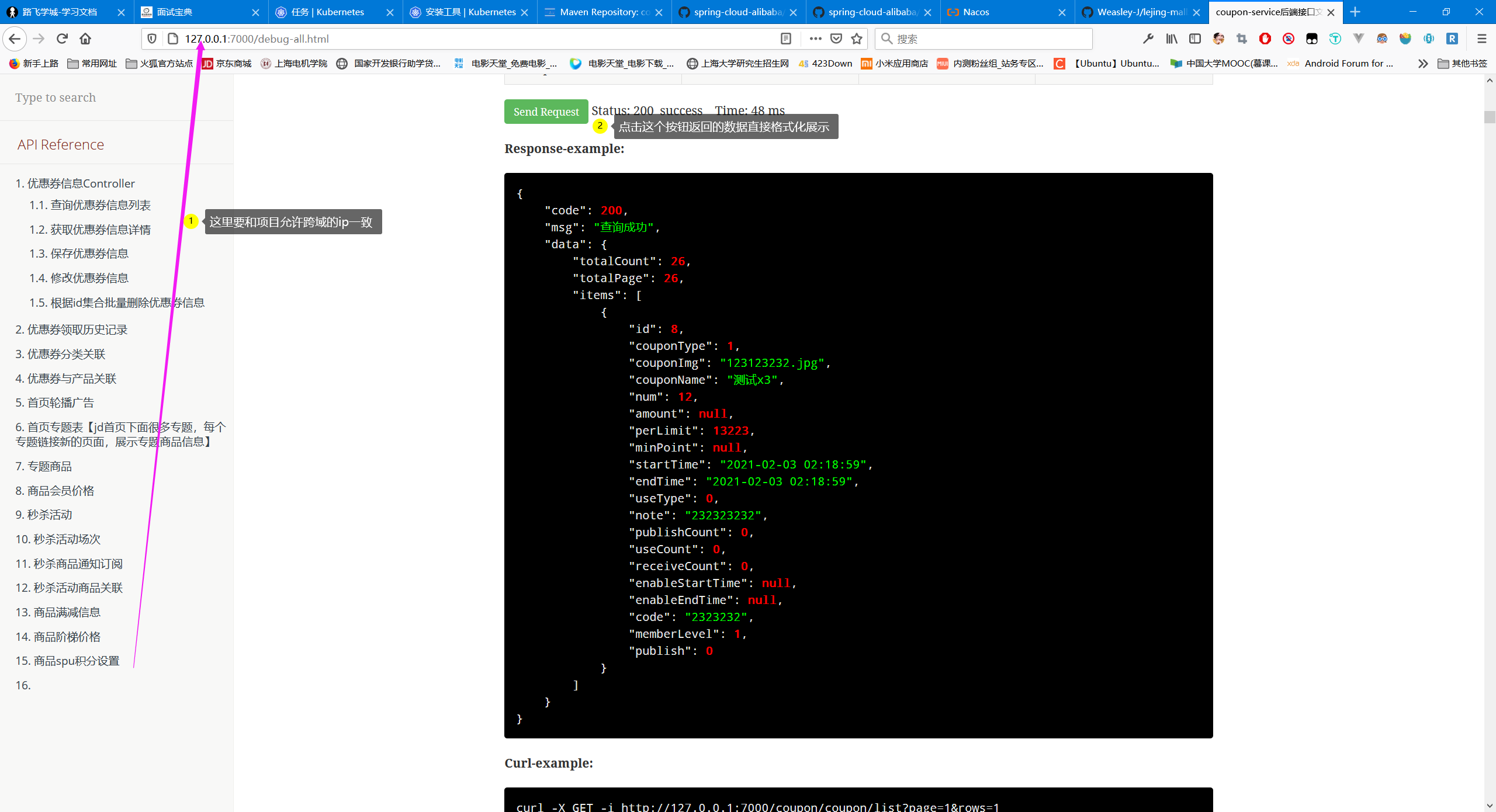Open 1.3. 保存优惠券信息 entry
Screen dimensions: 1496x812
[79, 254]
